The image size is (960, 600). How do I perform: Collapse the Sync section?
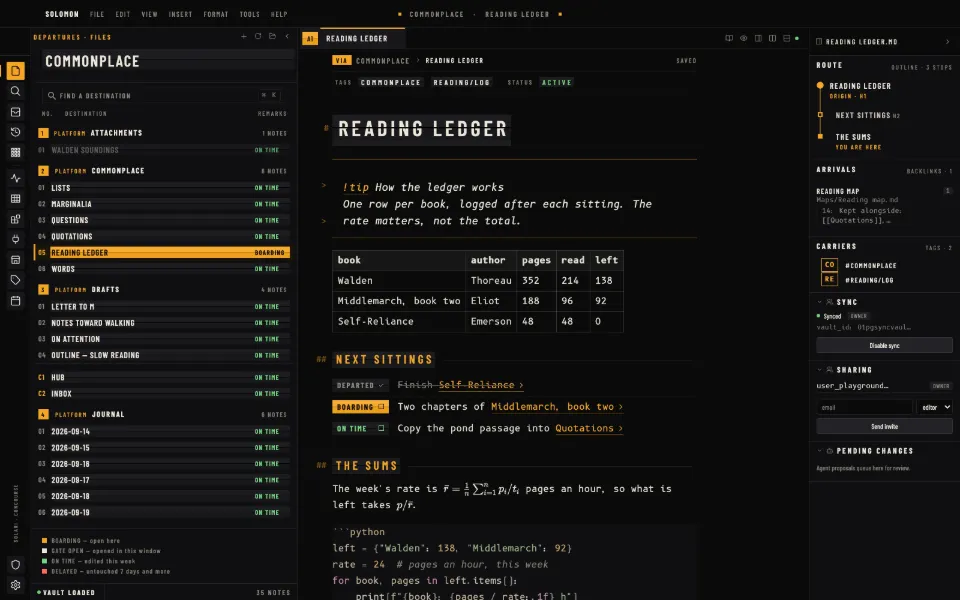click(819, 302)
